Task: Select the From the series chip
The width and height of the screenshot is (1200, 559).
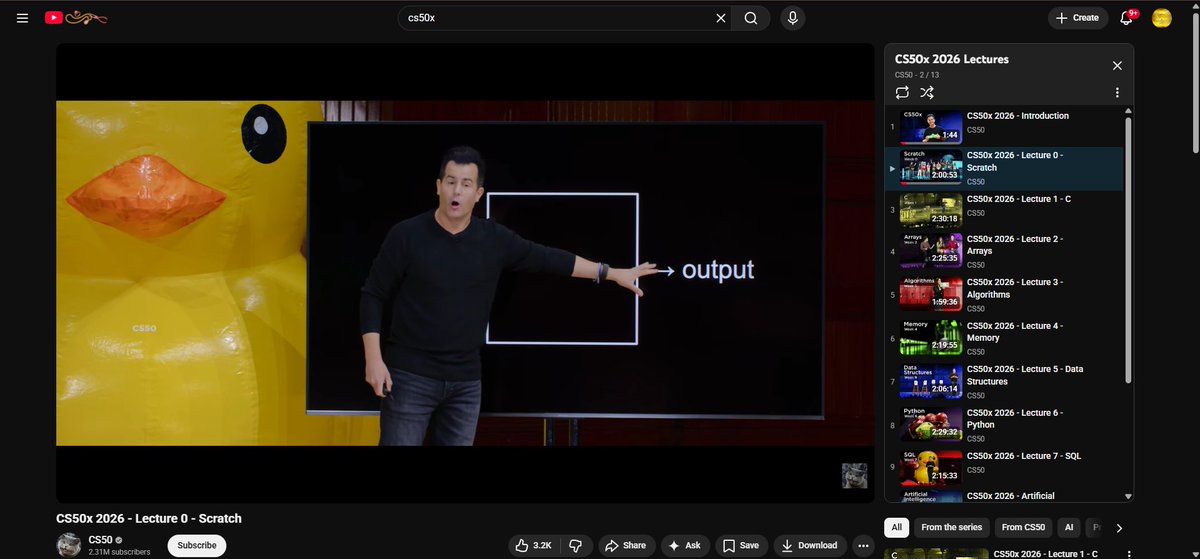Action: click(x=952, y=527)
